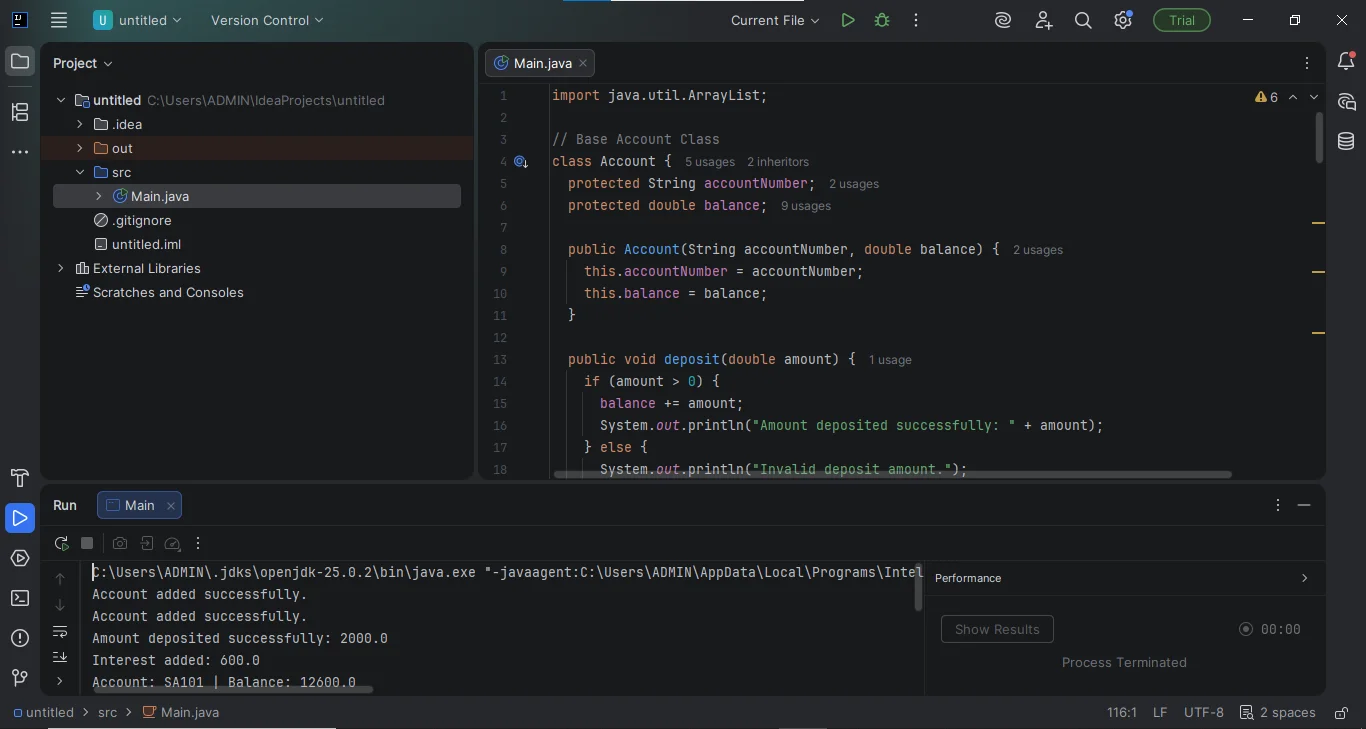Expand the .idea folder
The width and height of the screenshot is (1366, 729).
pyautogui.click(x=80, y=124)
